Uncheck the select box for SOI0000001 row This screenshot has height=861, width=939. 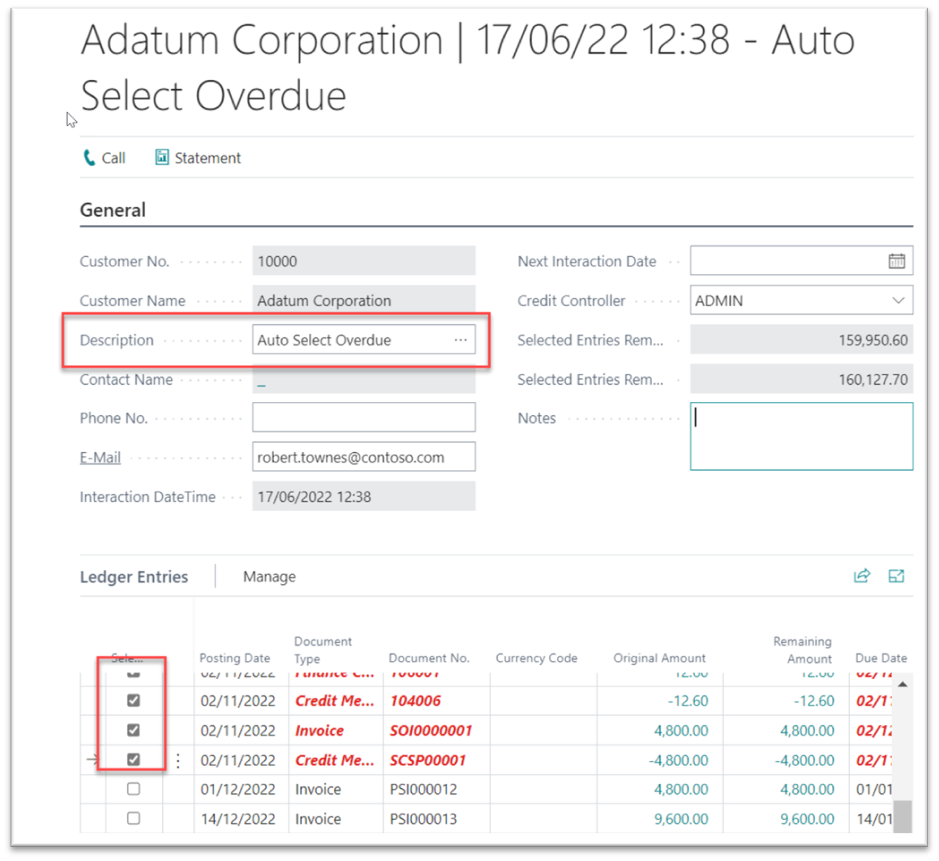pos(134,730)
